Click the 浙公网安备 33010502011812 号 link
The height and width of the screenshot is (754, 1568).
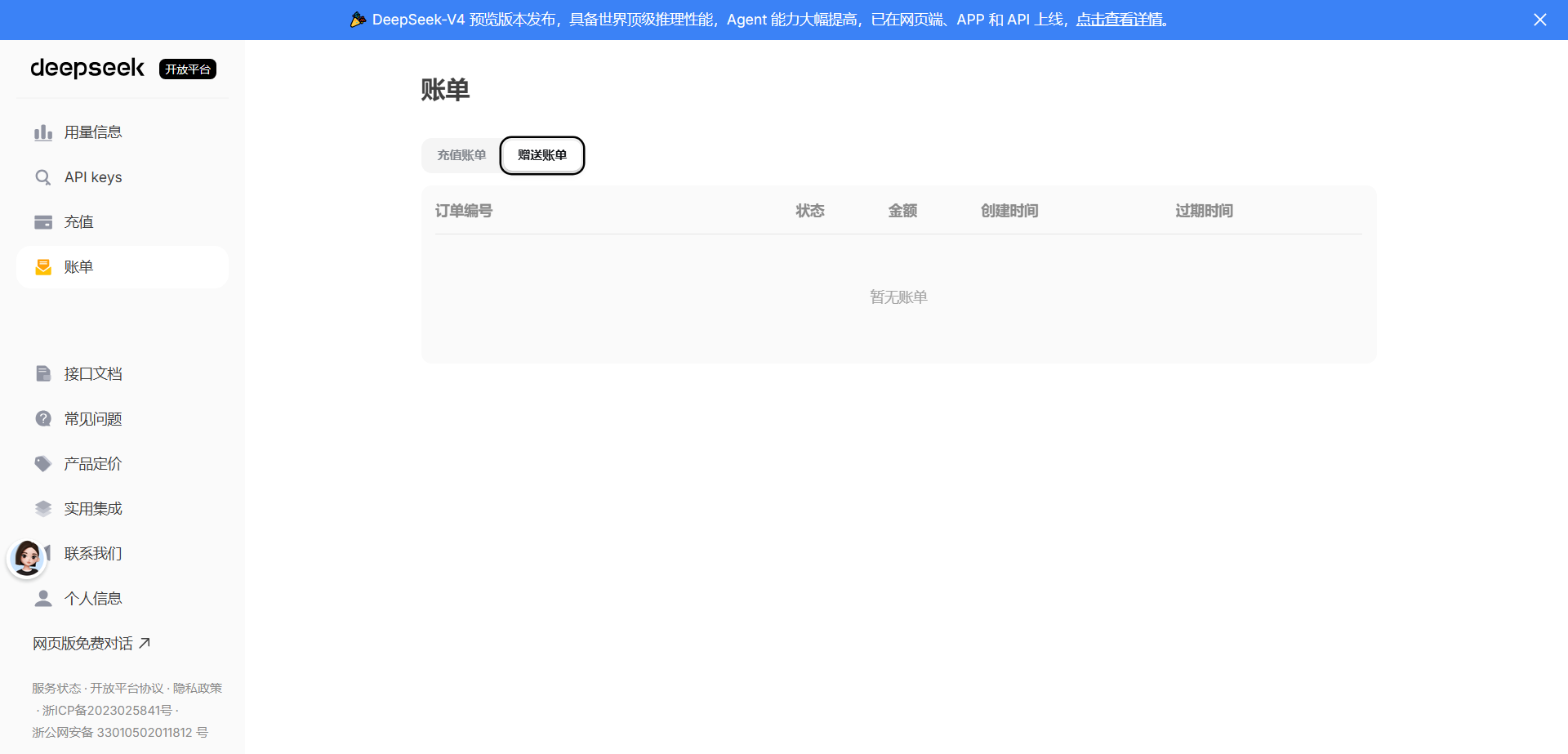120,733
